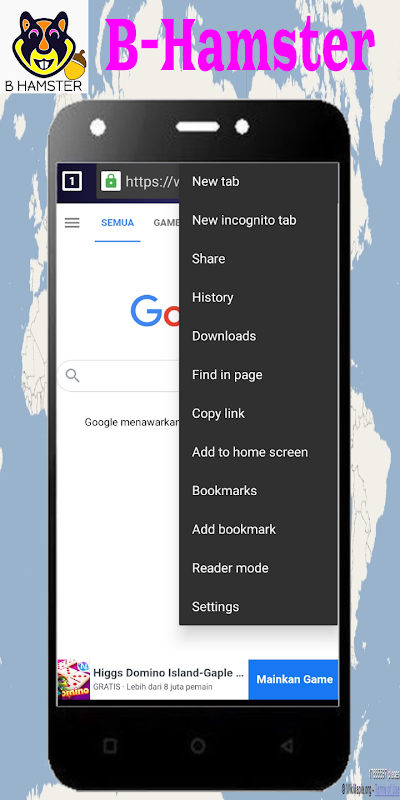Tap the Android back navigation button
Image resolution: width=400 pixels, height=800 pixels.
tap(287, 746)
